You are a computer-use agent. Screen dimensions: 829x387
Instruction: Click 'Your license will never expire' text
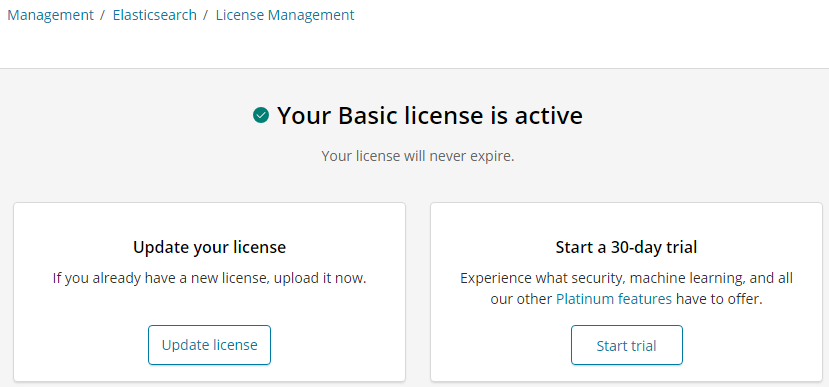tap(418, 156)
